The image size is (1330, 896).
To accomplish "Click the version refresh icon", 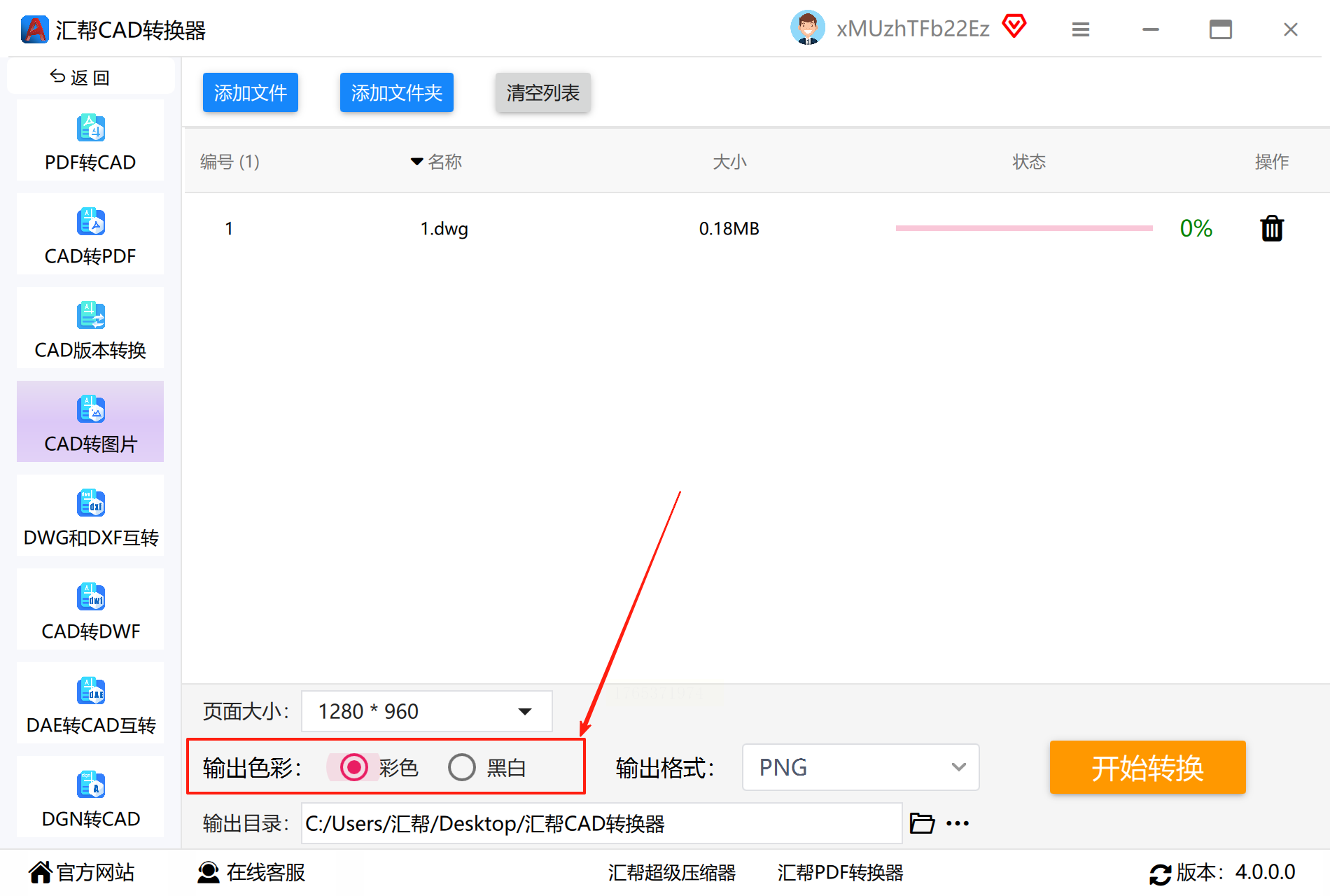I will point(1160,874).
